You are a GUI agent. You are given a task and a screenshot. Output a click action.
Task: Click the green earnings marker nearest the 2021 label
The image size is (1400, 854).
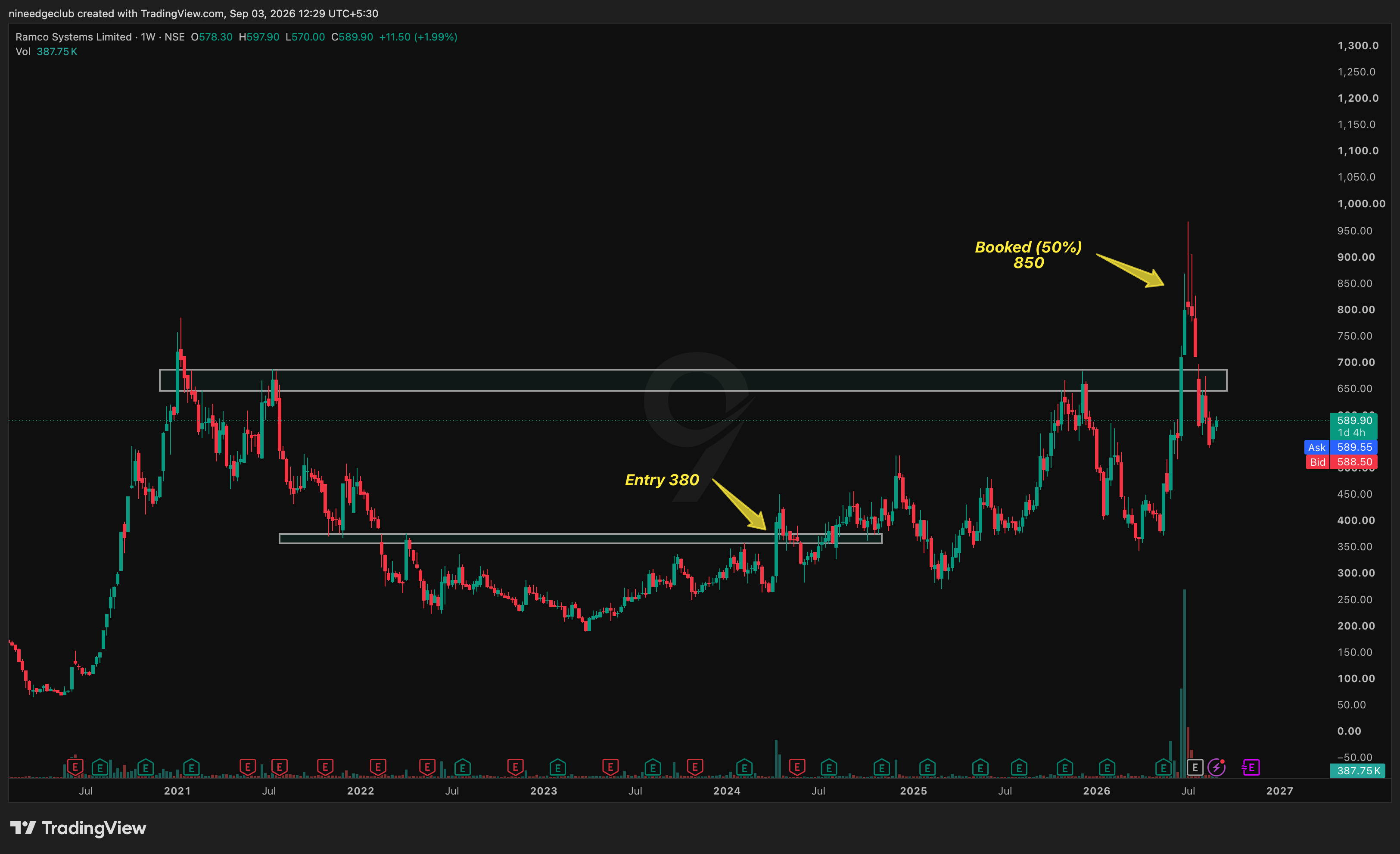point(192,768)
